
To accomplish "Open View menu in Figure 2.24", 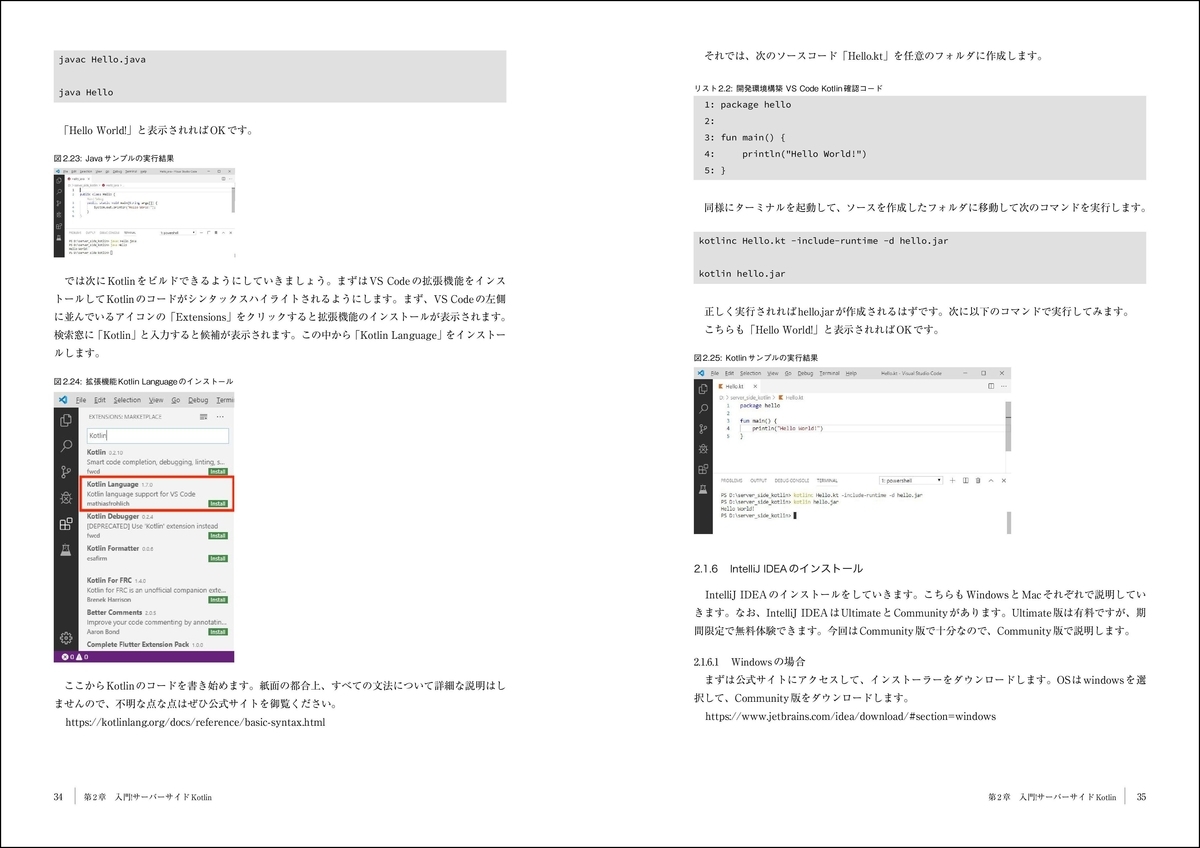I will click(156, 400).
